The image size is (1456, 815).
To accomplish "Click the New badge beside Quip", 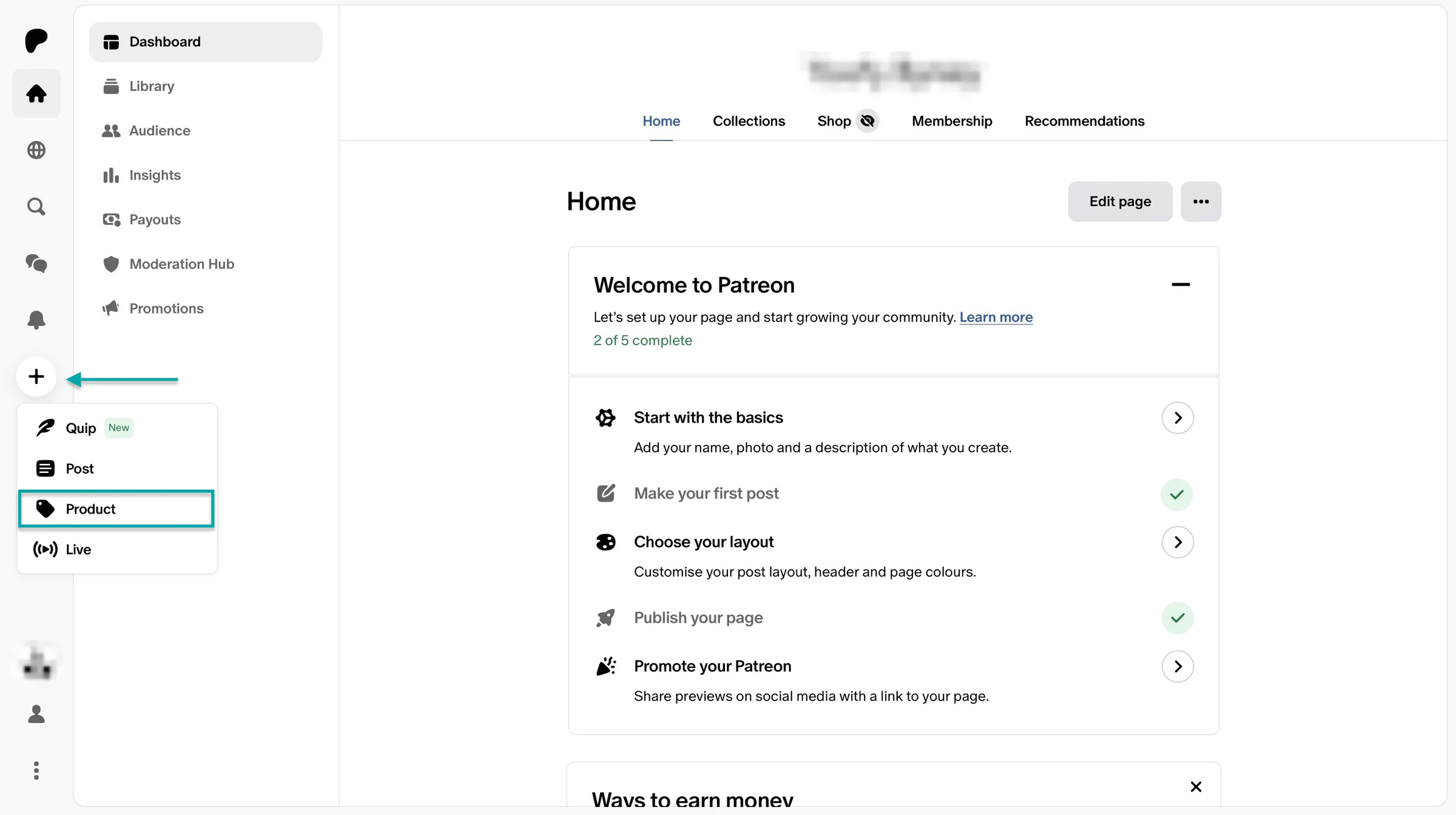I will 119,428.
